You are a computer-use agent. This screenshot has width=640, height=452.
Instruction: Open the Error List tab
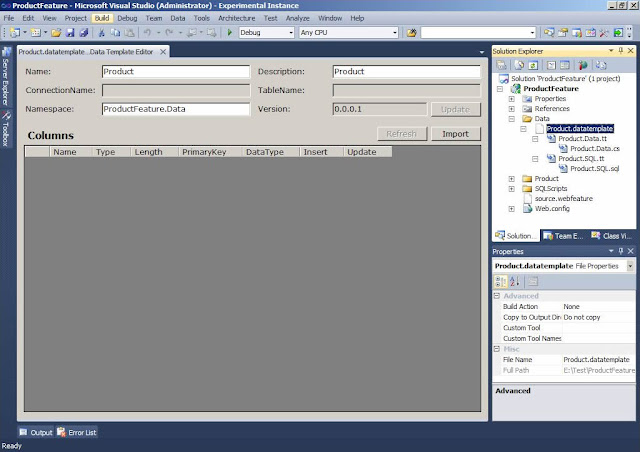[77, 432]
